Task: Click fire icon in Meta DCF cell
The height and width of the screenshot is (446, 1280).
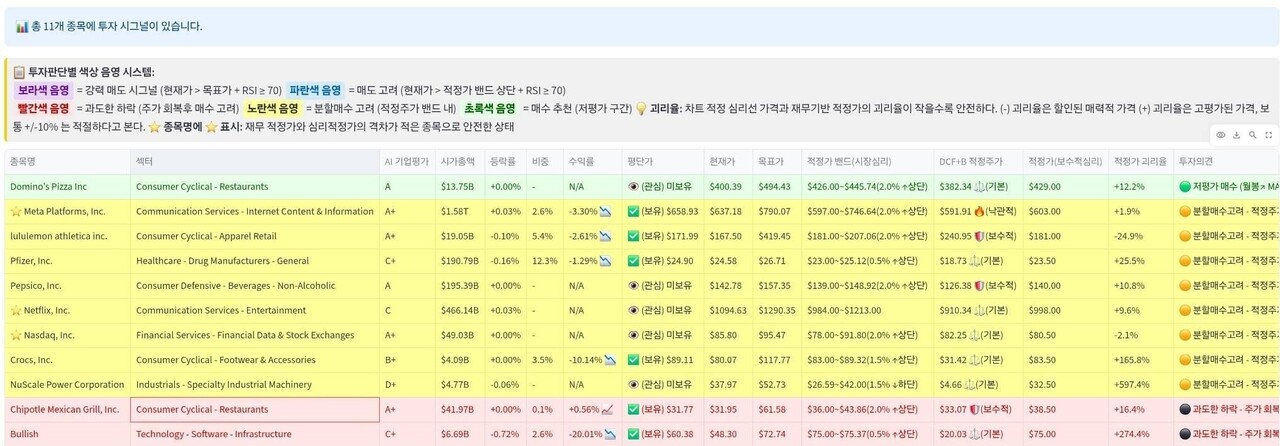Action: pos(979,211)
